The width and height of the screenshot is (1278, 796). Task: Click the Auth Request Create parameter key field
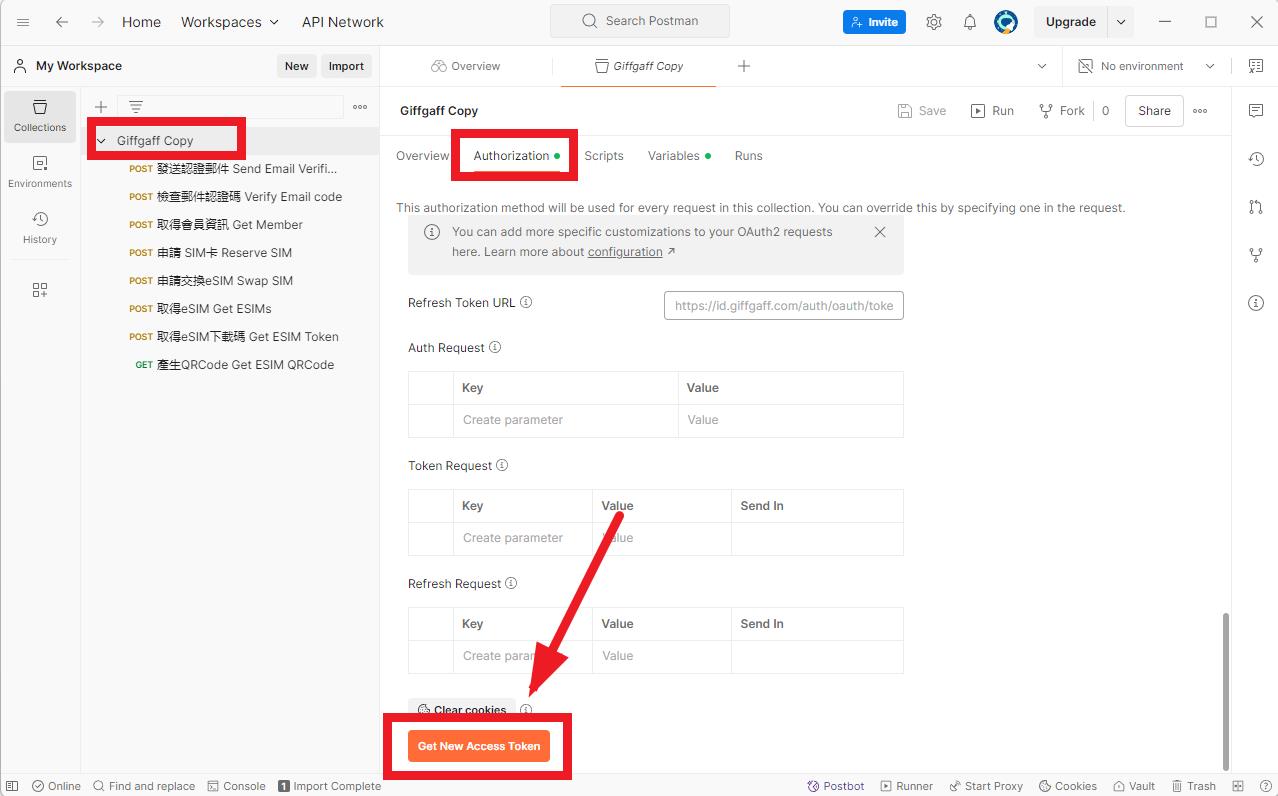tap(566, 420)
